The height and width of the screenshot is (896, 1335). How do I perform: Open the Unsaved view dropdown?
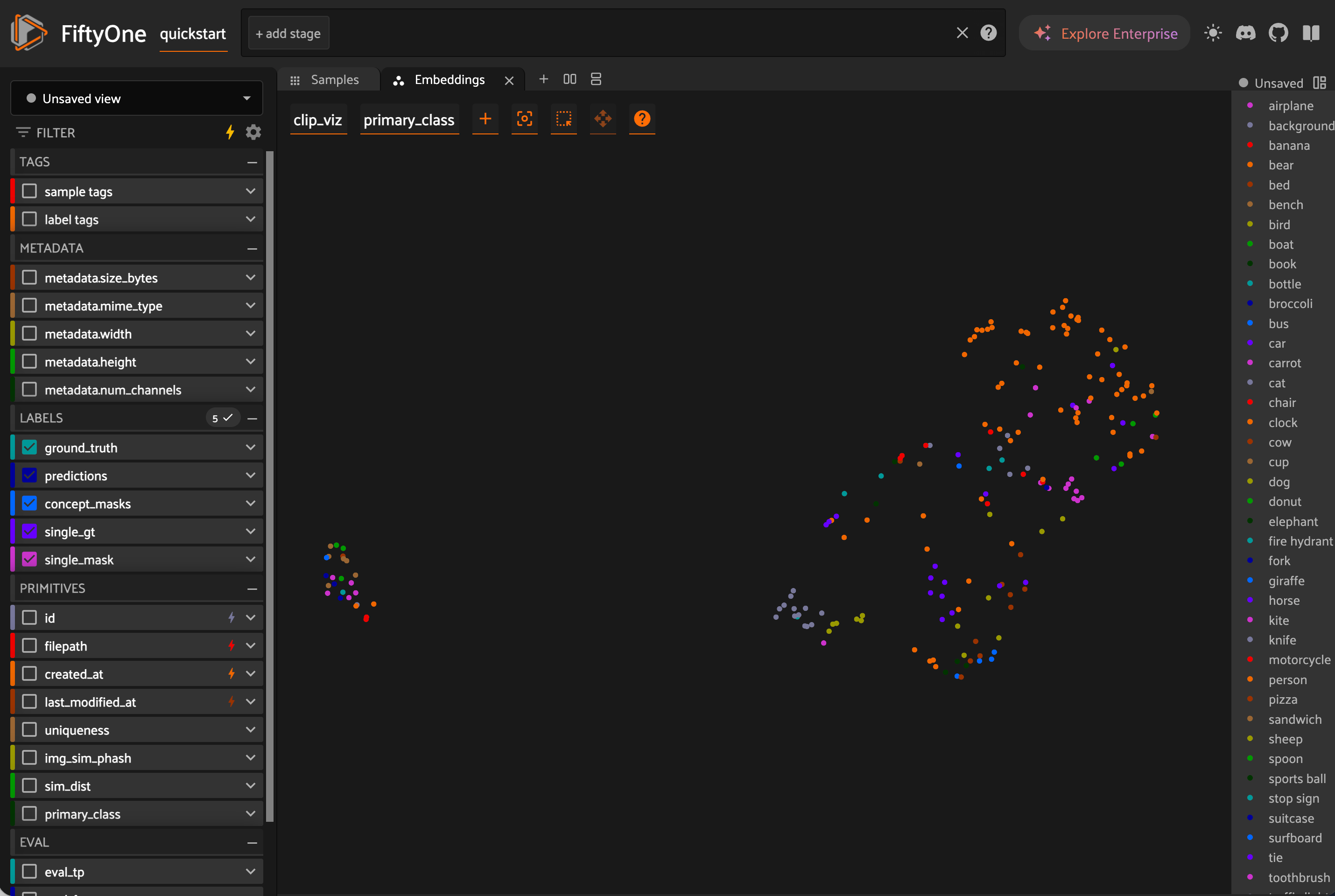pyautogui.click(x=137, y=98)
